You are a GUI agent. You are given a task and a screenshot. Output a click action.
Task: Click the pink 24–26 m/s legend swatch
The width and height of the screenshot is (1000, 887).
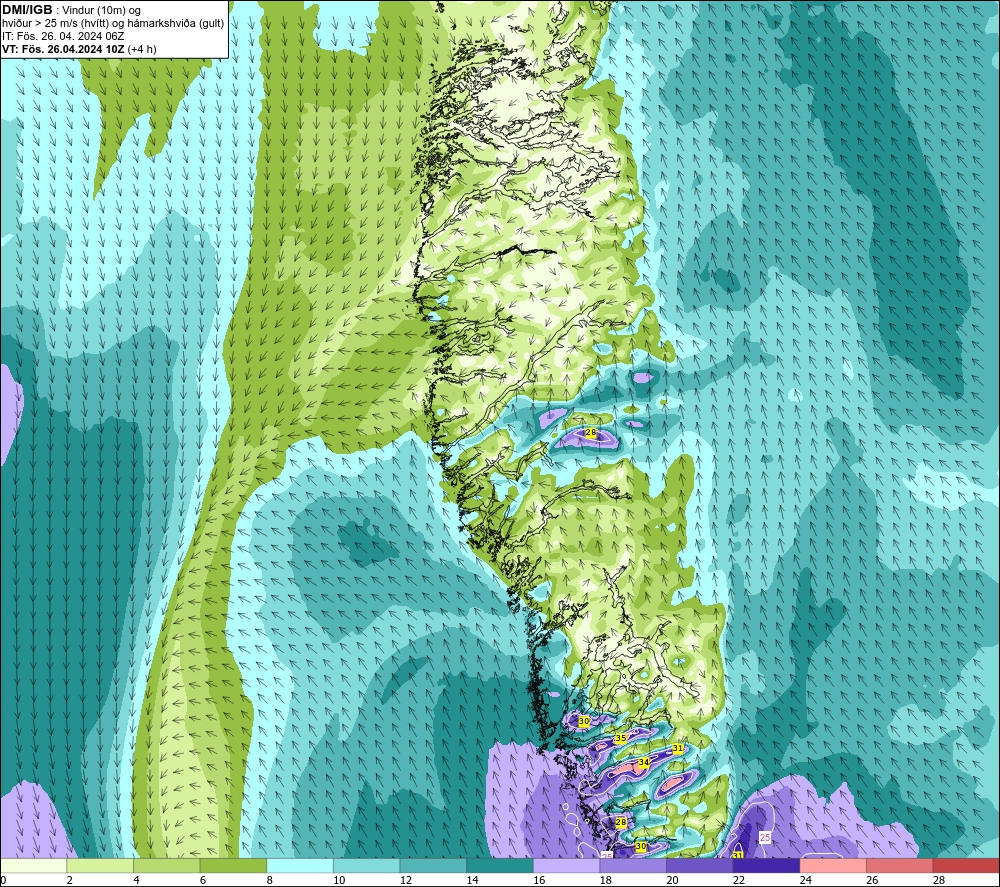(833, 865)
